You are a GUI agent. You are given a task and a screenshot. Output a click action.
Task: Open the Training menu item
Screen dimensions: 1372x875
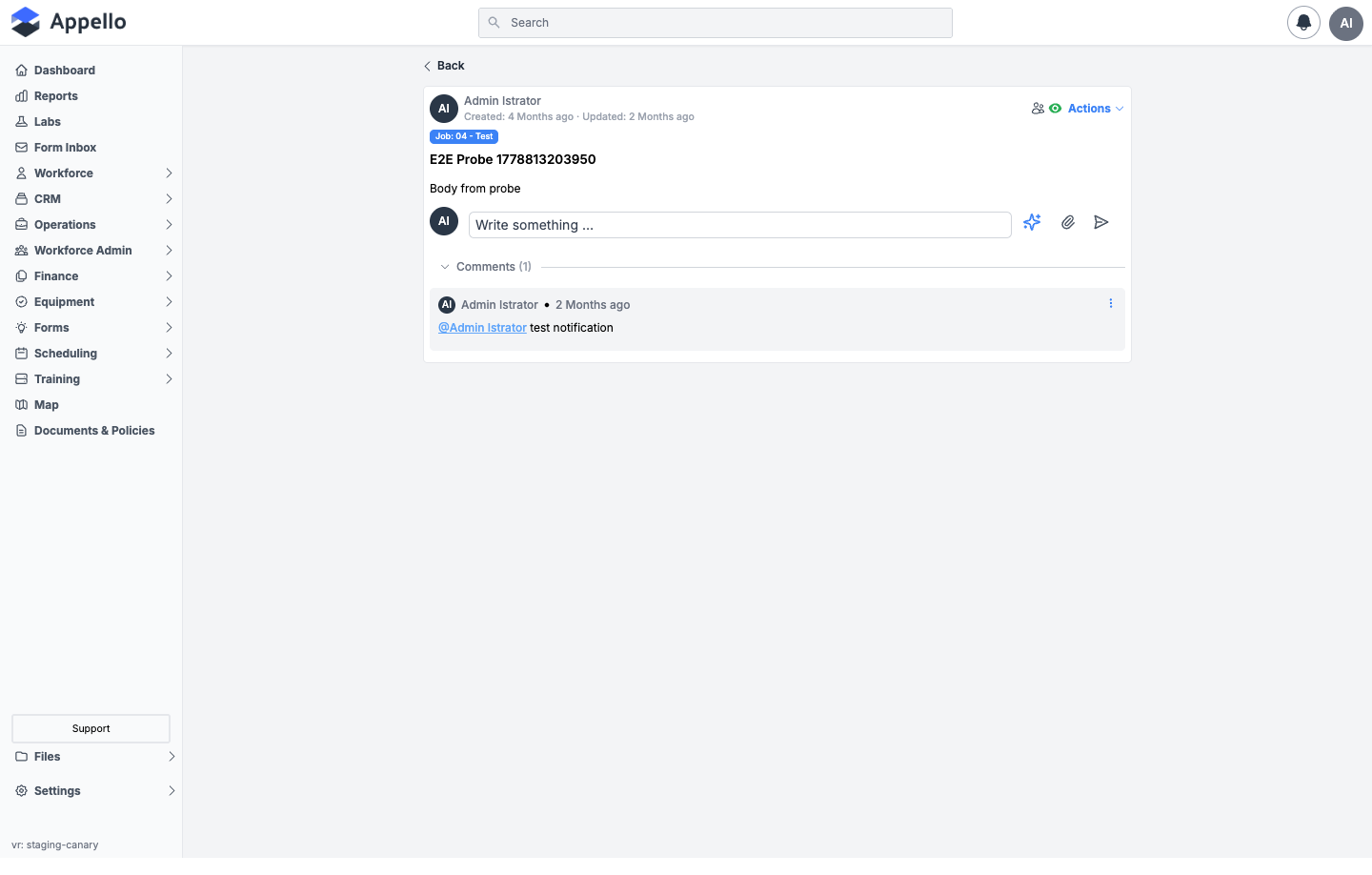[94, 379]
